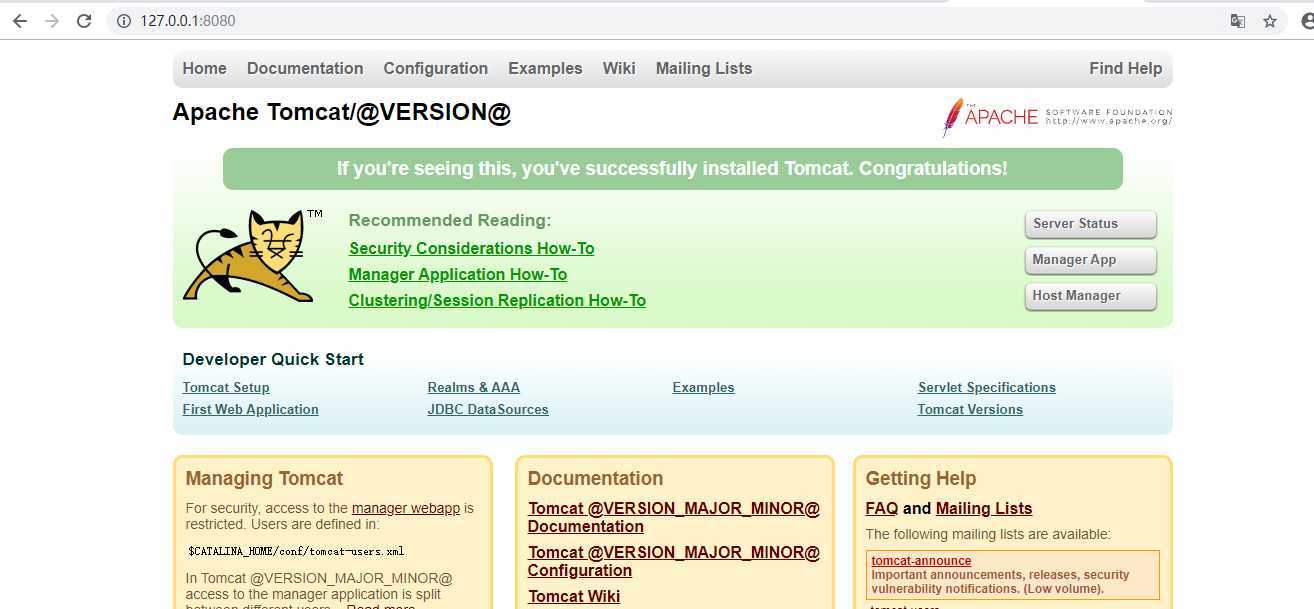The image size is (1314, 609).
Task: Open the Realms & AAA link
Action: pos(474,387)
